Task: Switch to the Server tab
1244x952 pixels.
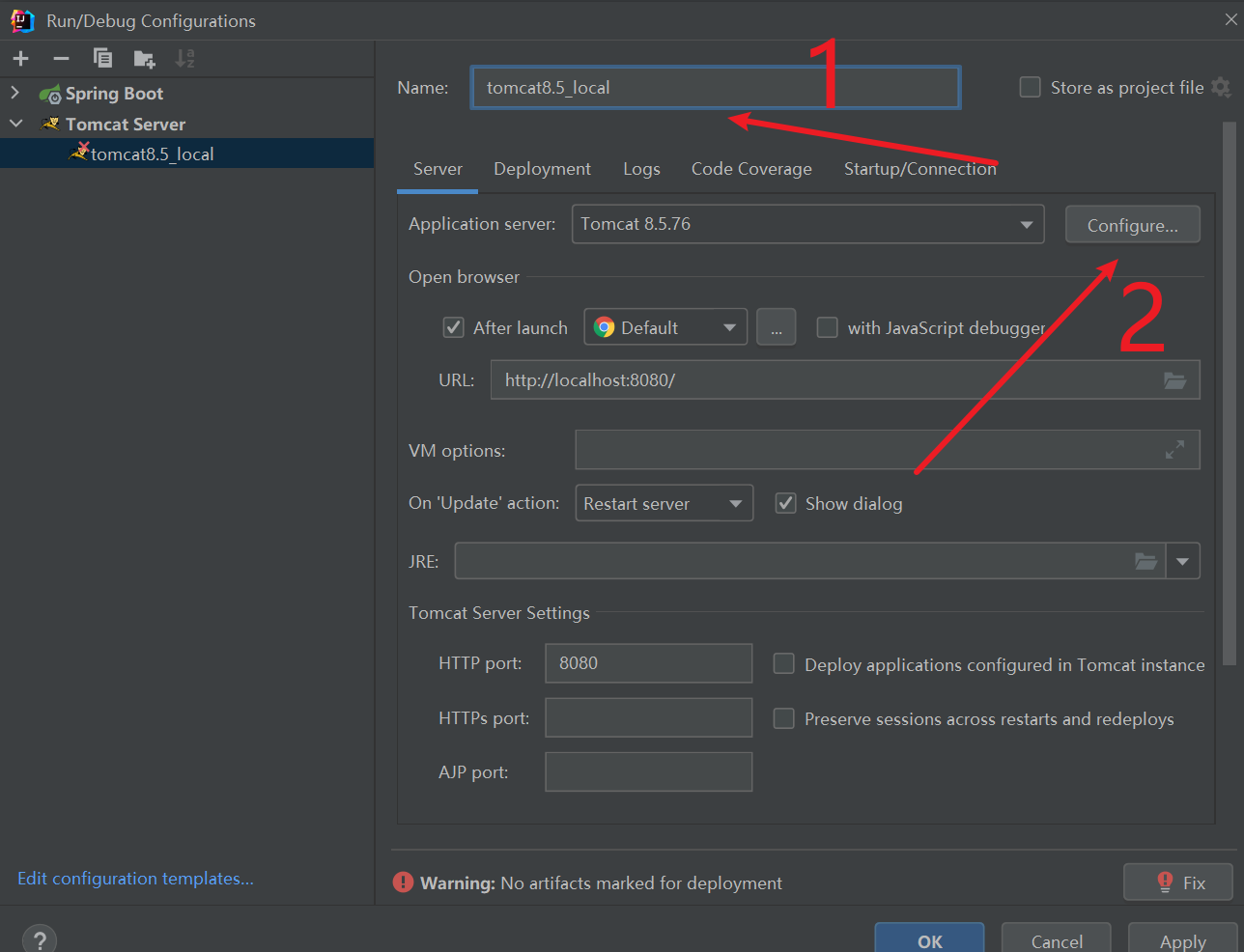Action: click(x=438, y=169)
